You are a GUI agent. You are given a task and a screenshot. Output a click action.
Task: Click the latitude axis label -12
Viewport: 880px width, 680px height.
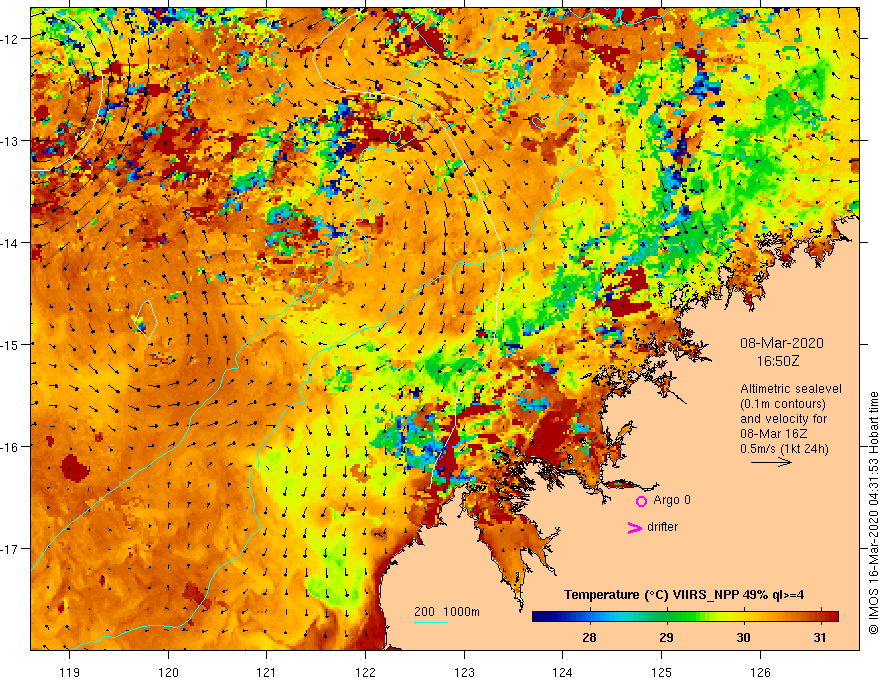click(11, 39)
